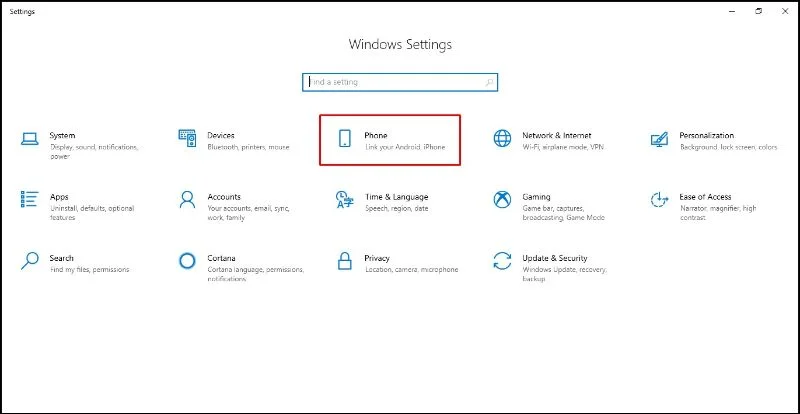Open the System settings link
The image size is (800, 414).
click(x=62, y=136)
